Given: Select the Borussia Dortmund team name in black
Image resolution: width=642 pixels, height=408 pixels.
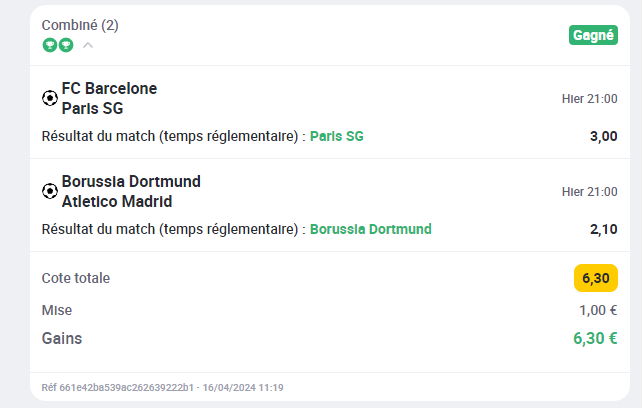Looking at the screenshot, I should pyautogui.click(x=131, y=181).
